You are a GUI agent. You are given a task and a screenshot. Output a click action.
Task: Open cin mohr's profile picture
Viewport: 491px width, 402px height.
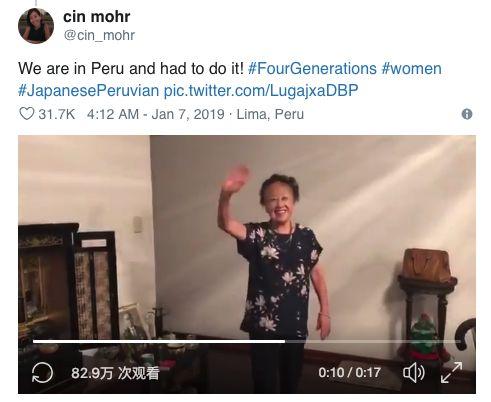pyautogui.click(x=36, y=26)
